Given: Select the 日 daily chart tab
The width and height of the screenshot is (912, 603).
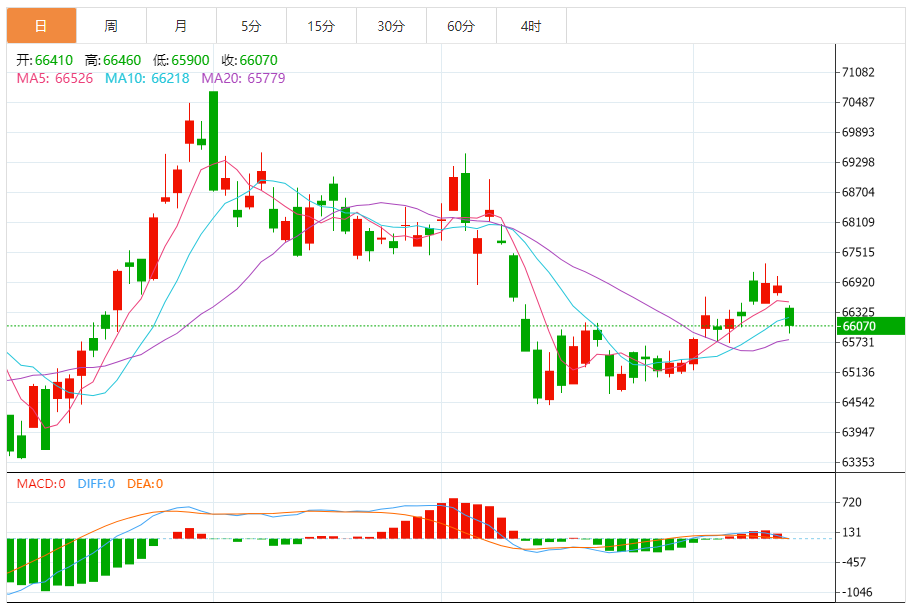Looking at the screenshot, I should (x=41, y=26).
